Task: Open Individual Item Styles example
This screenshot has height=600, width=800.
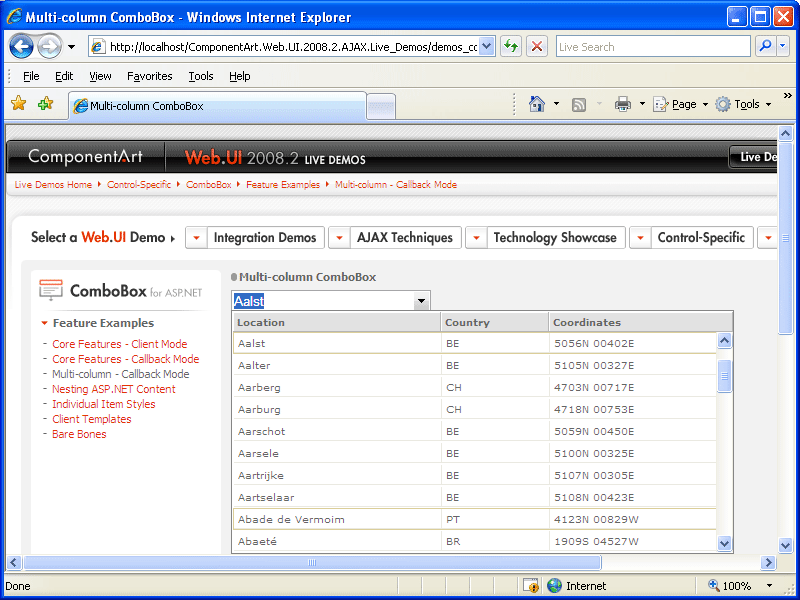Action: [x=104, y=404]
